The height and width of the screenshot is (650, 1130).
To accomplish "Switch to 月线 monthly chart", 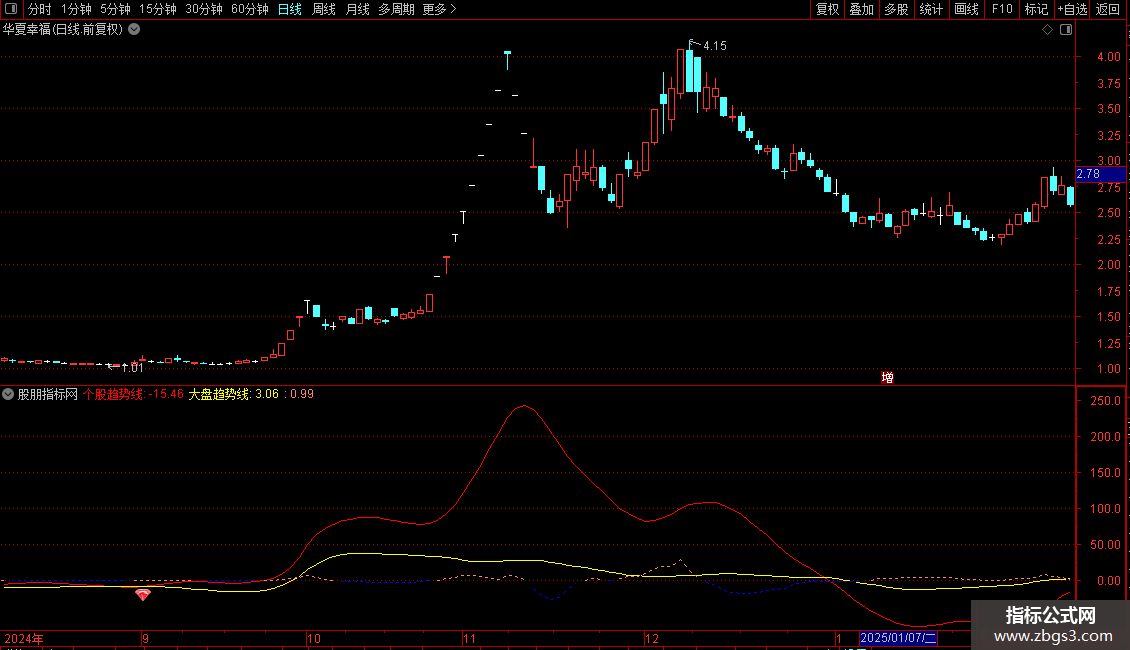I will pyautogui.click(x=357, y=9).
